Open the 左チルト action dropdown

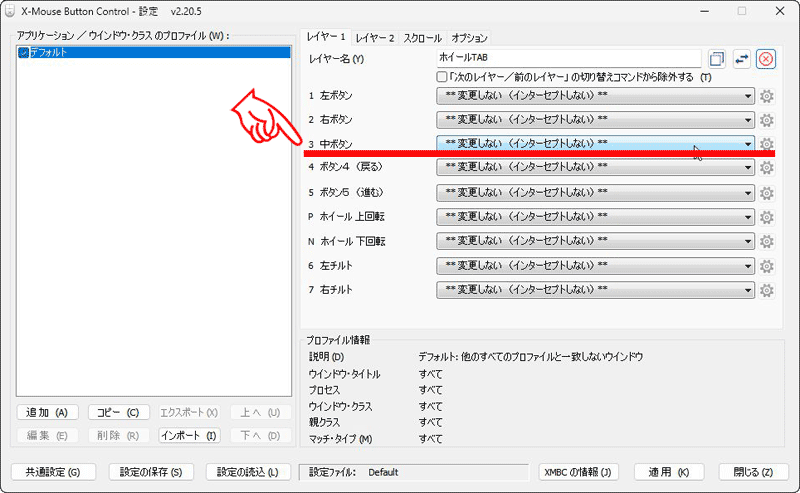pos(595,266)
